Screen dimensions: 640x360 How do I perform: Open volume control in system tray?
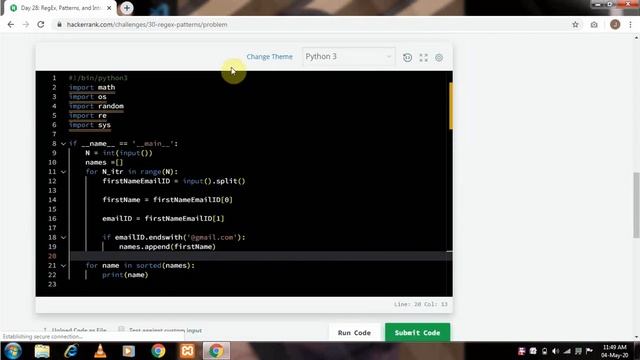[x=556, y=351]
